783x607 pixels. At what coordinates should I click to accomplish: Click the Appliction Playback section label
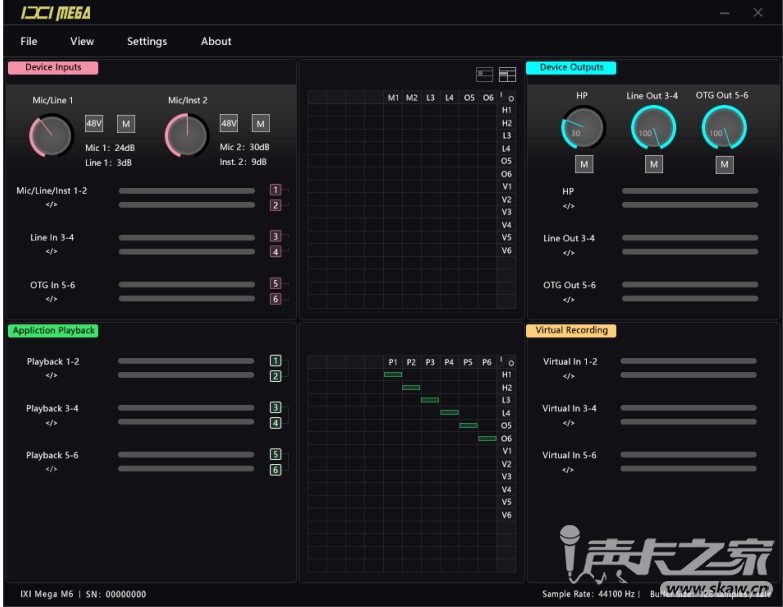53,330
